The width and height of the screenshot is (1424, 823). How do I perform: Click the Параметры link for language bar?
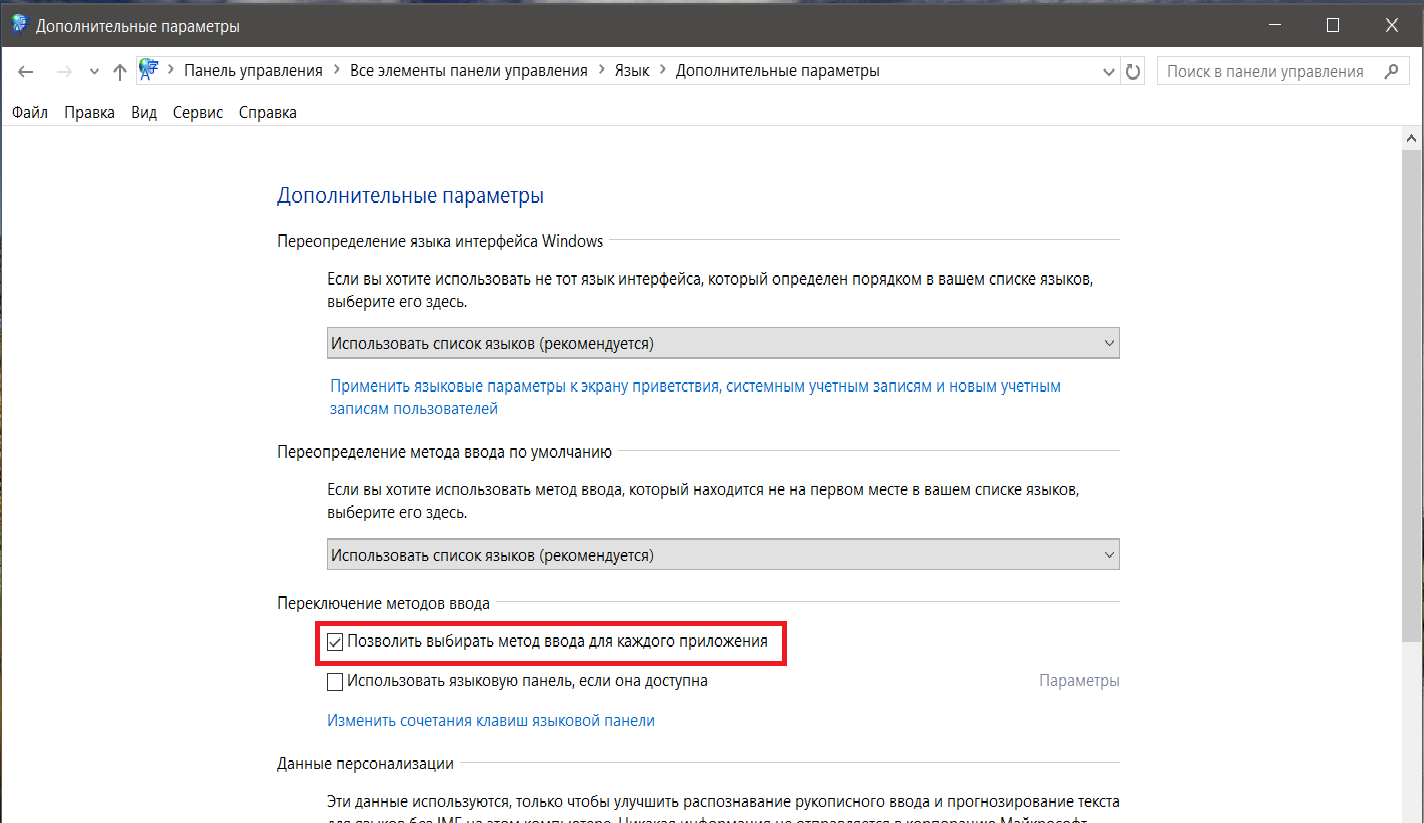(1080, 681)
